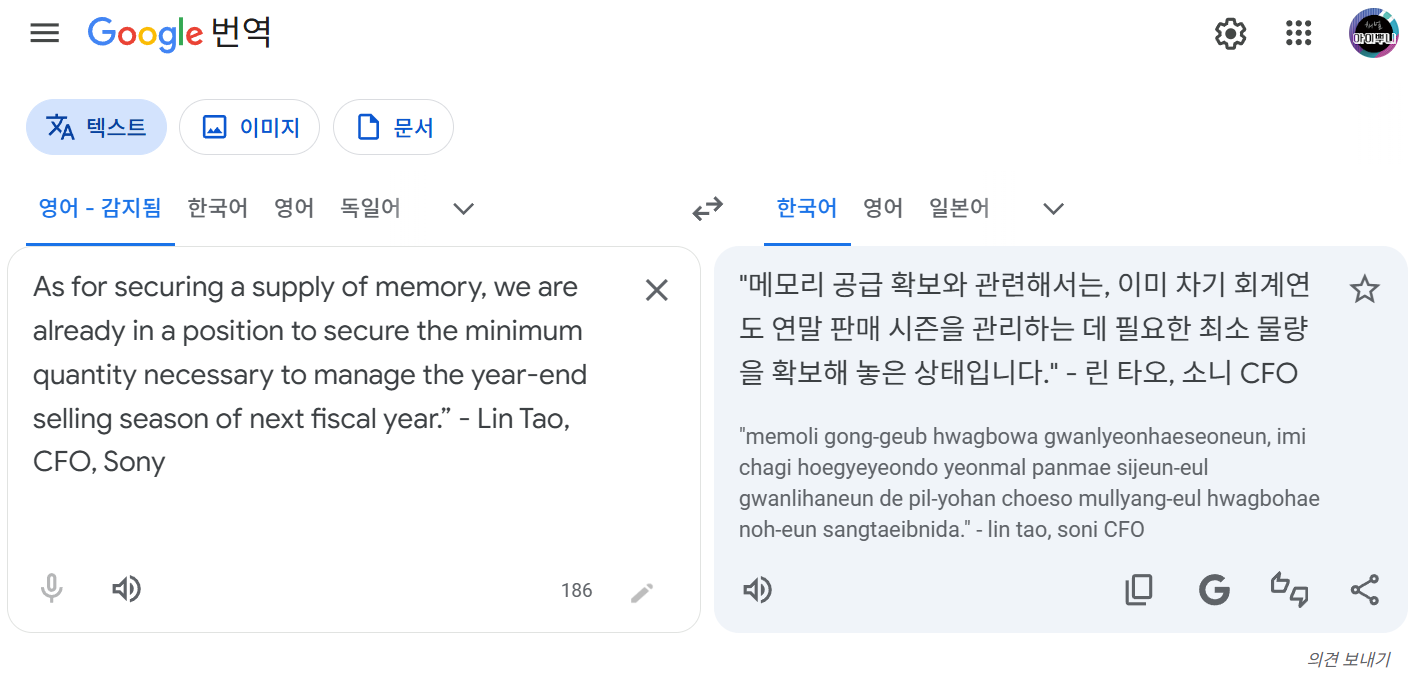Clear the source text with X
Image resolution: width=1411 pixels, height=695 pixels.
tap(656, 290)
